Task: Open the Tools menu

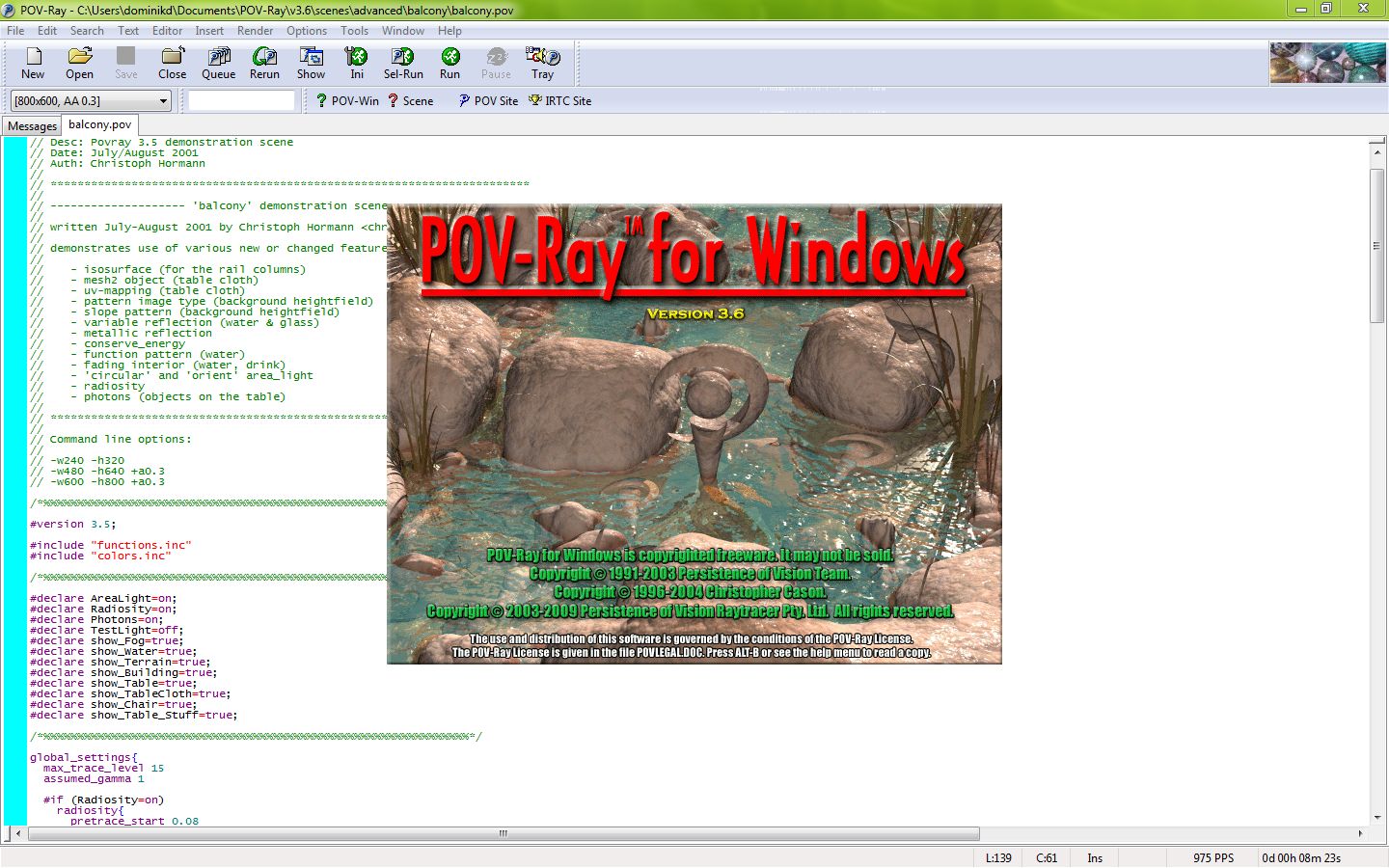Action: click(x=354, y=31)
